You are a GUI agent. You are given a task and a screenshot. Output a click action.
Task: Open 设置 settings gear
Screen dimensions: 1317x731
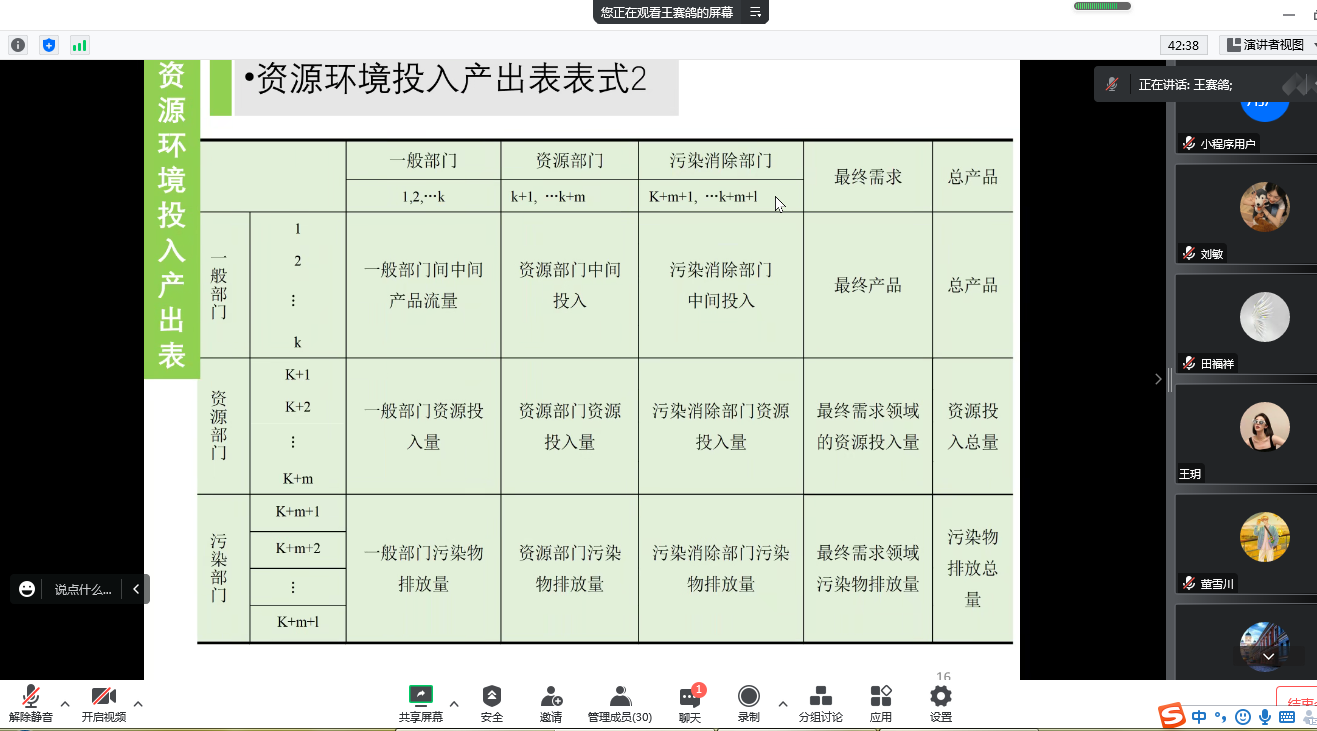941,703
